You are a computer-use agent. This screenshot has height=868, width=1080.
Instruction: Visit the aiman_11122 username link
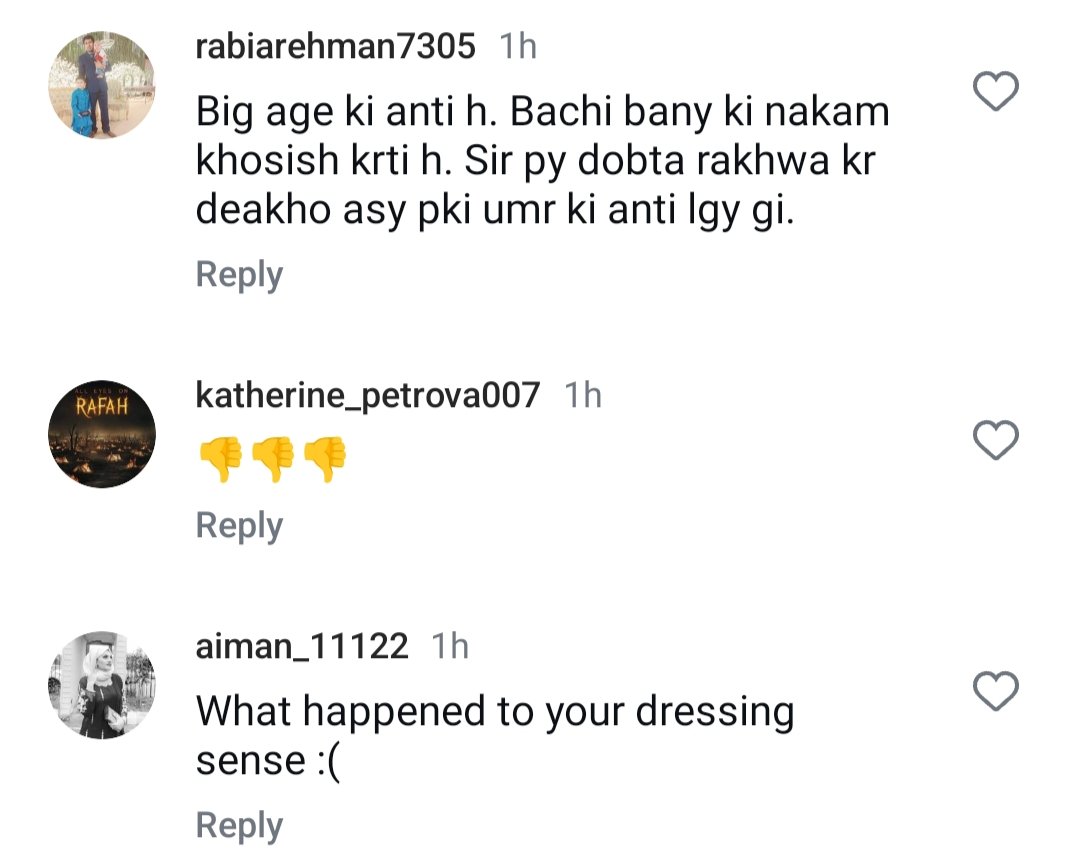(x=302, y=647)
